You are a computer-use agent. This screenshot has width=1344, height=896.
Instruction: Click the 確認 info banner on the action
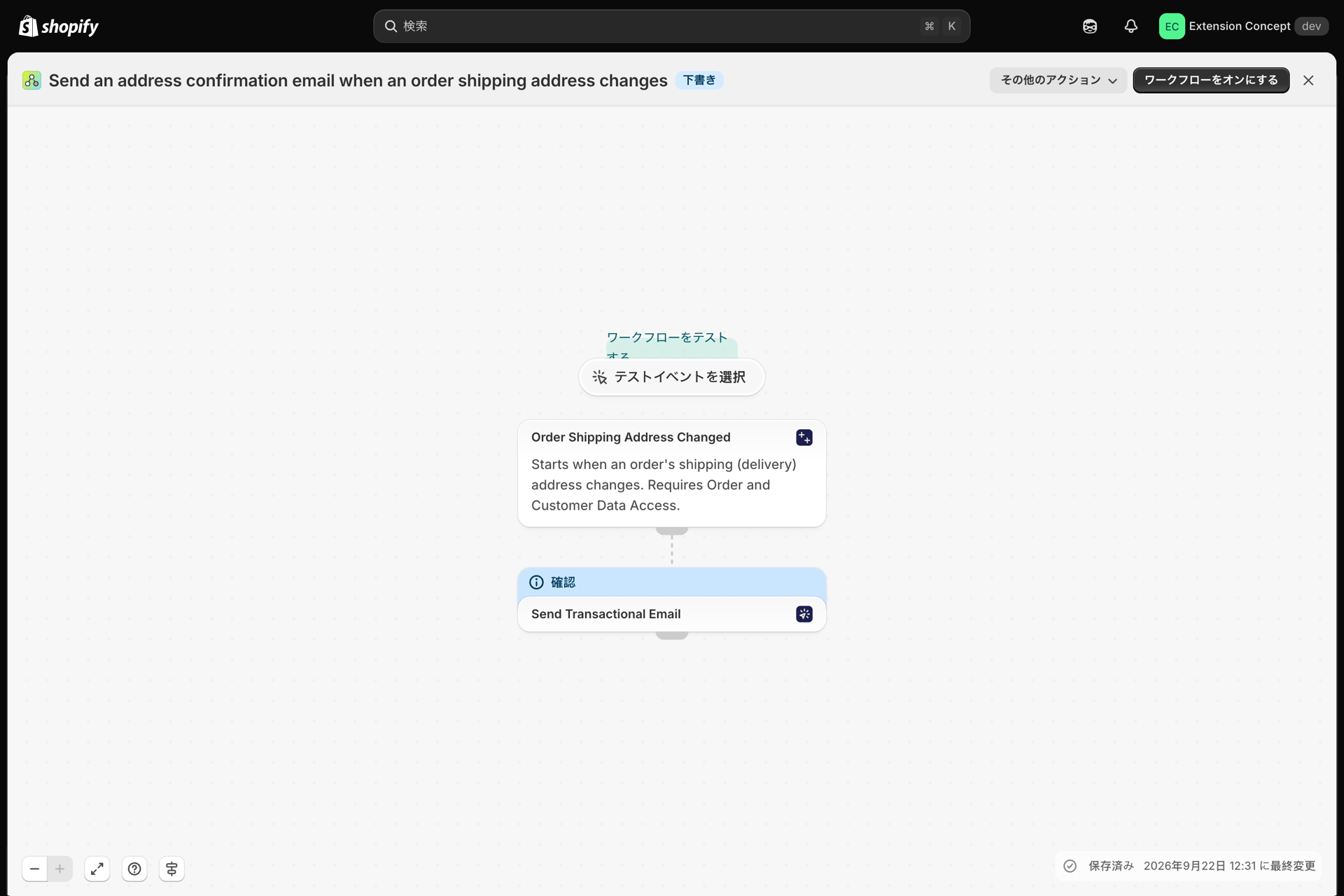click(671, 582)
